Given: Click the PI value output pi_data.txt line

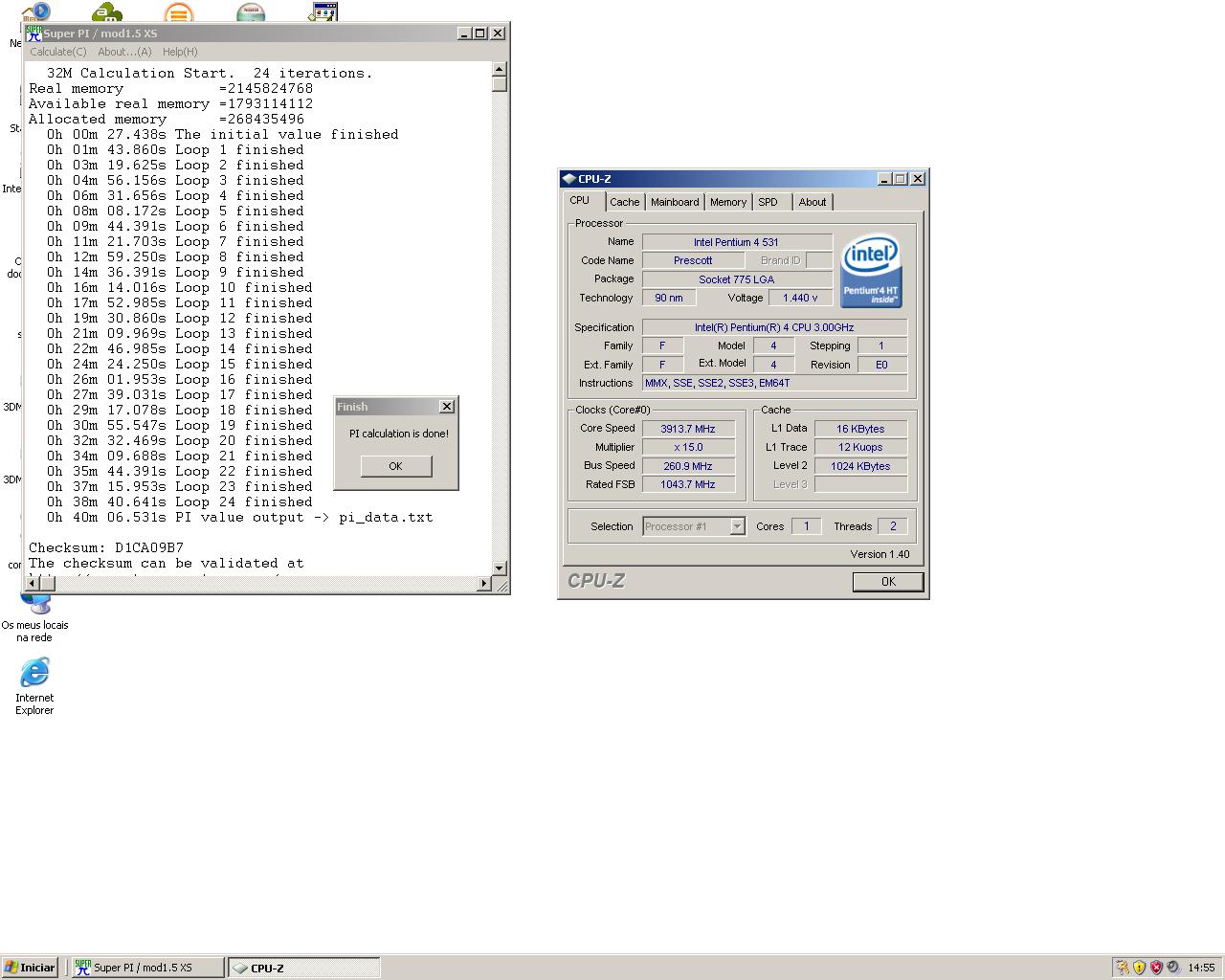Looking at the screenshot, I should 240,518.
